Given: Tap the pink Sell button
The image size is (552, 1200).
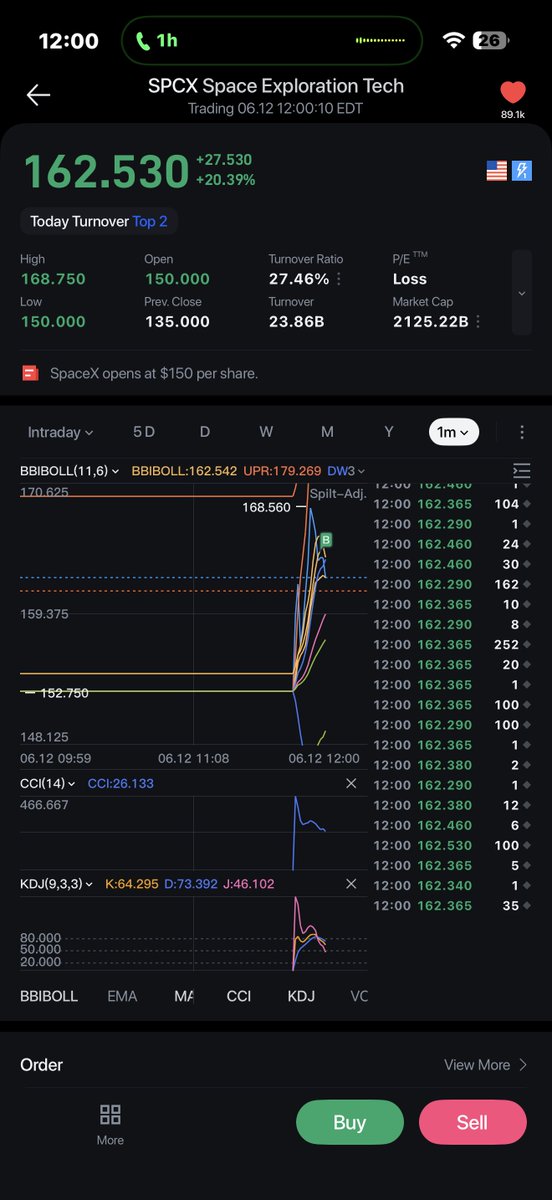Looking at the screenshot, I should (472, 1123).
